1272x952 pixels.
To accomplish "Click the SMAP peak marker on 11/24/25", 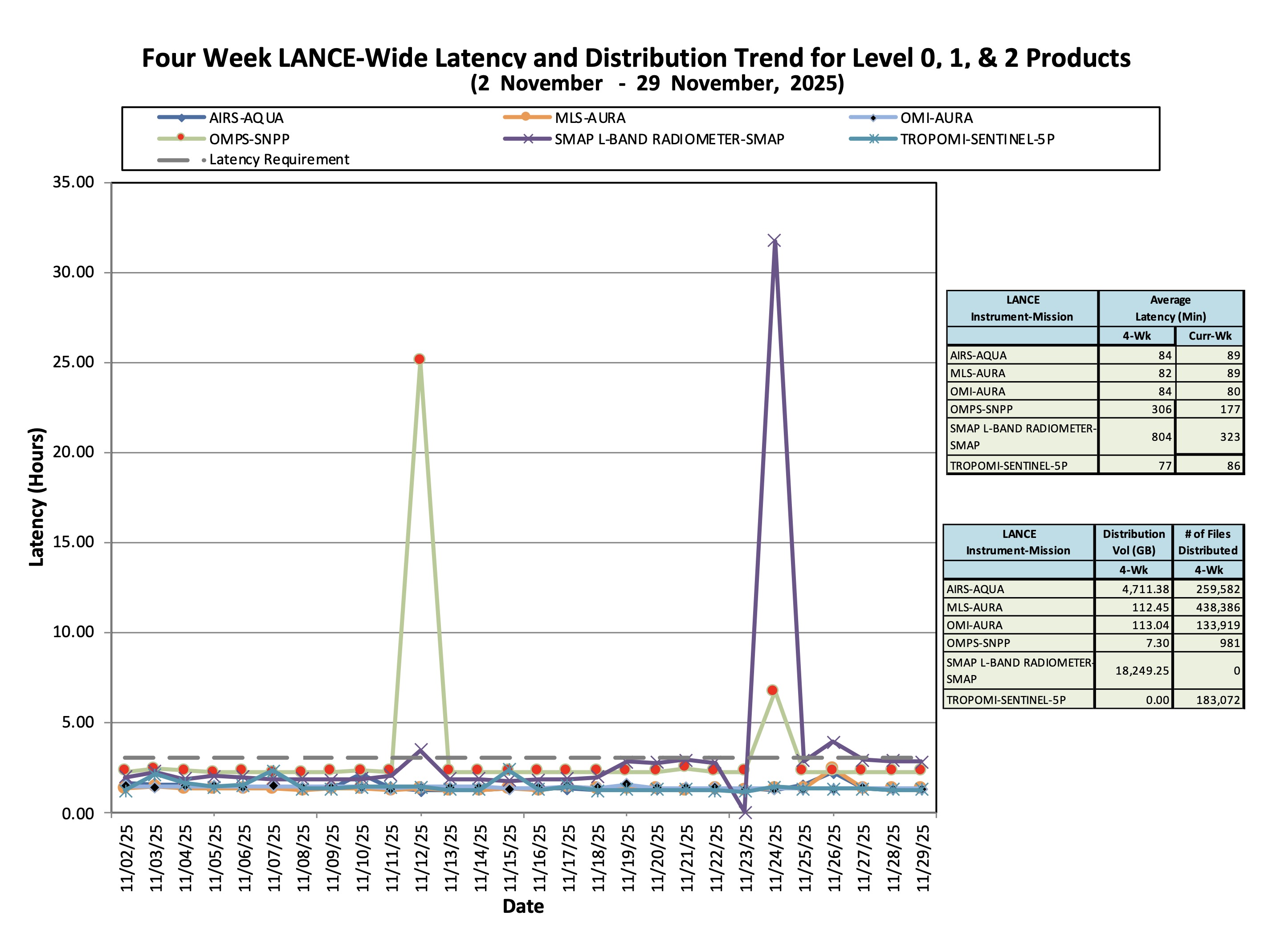I will point(774,241).
